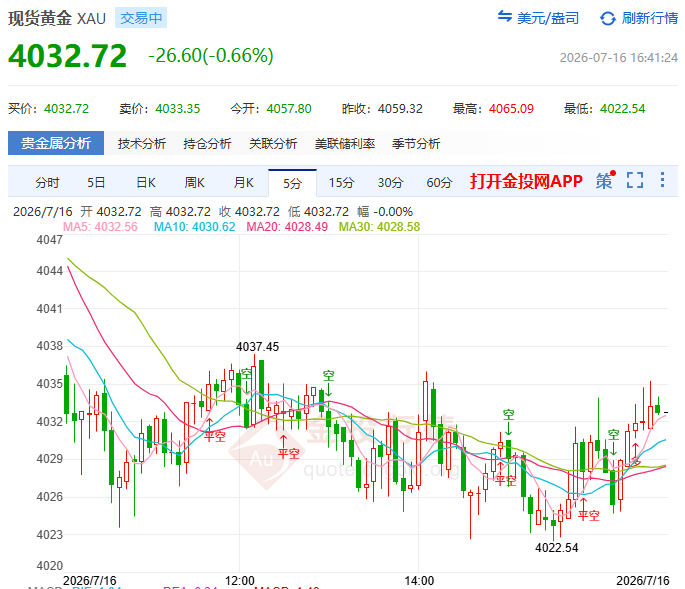
Task: Click the 打开金投网APP link
Action: pyautogui.click(x=526, y=181)
